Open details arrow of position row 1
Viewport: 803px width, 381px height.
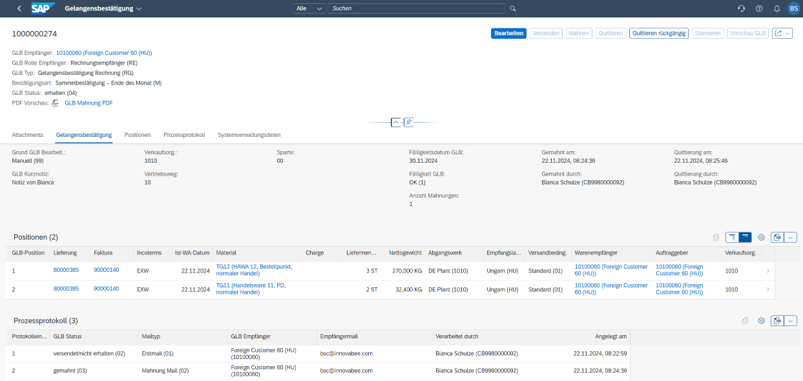tap(768, 270)
